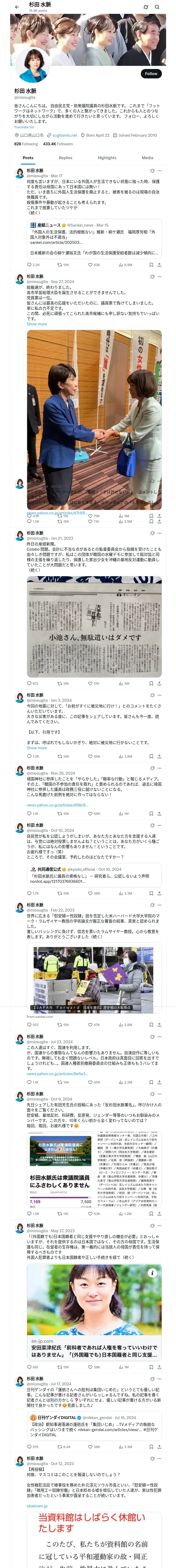This screenshot has height=1568, width=176.
Task: Click reply icon on Jul 23, 2024 post
Action: pos(29,1082)
